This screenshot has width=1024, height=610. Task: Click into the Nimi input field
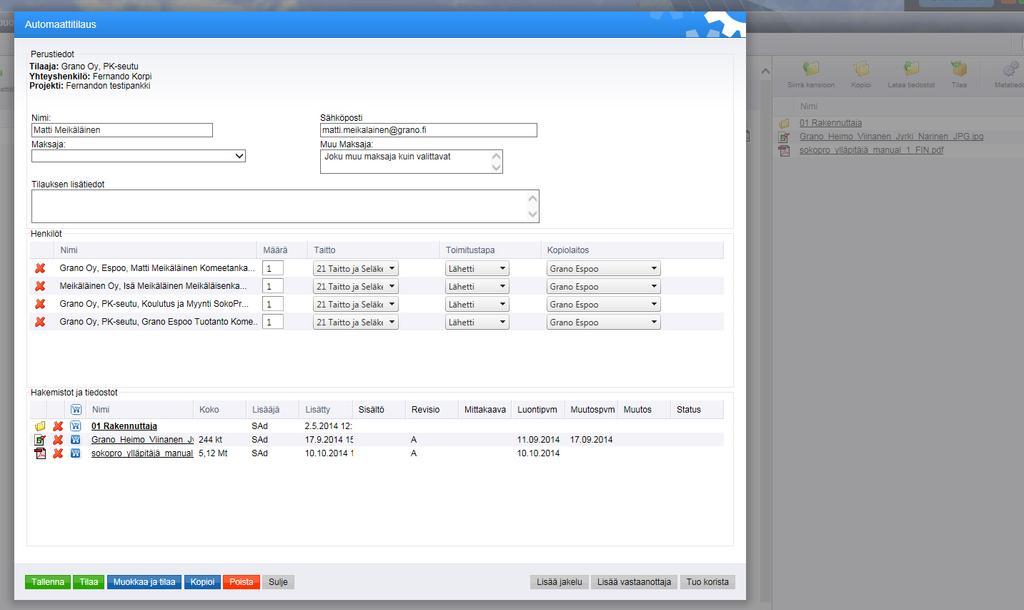(x=122, y=130)
